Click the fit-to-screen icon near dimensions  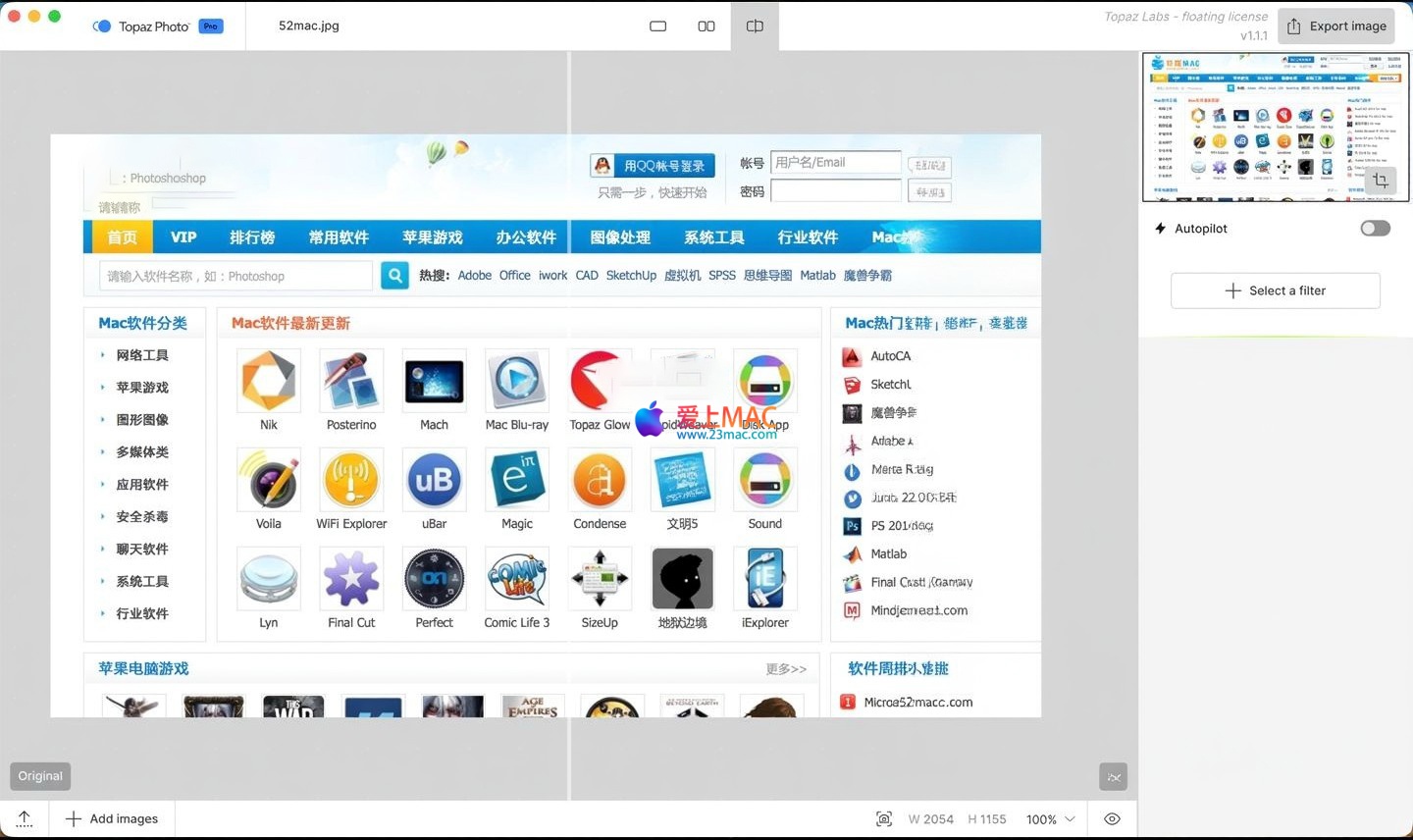click(884, 819)
